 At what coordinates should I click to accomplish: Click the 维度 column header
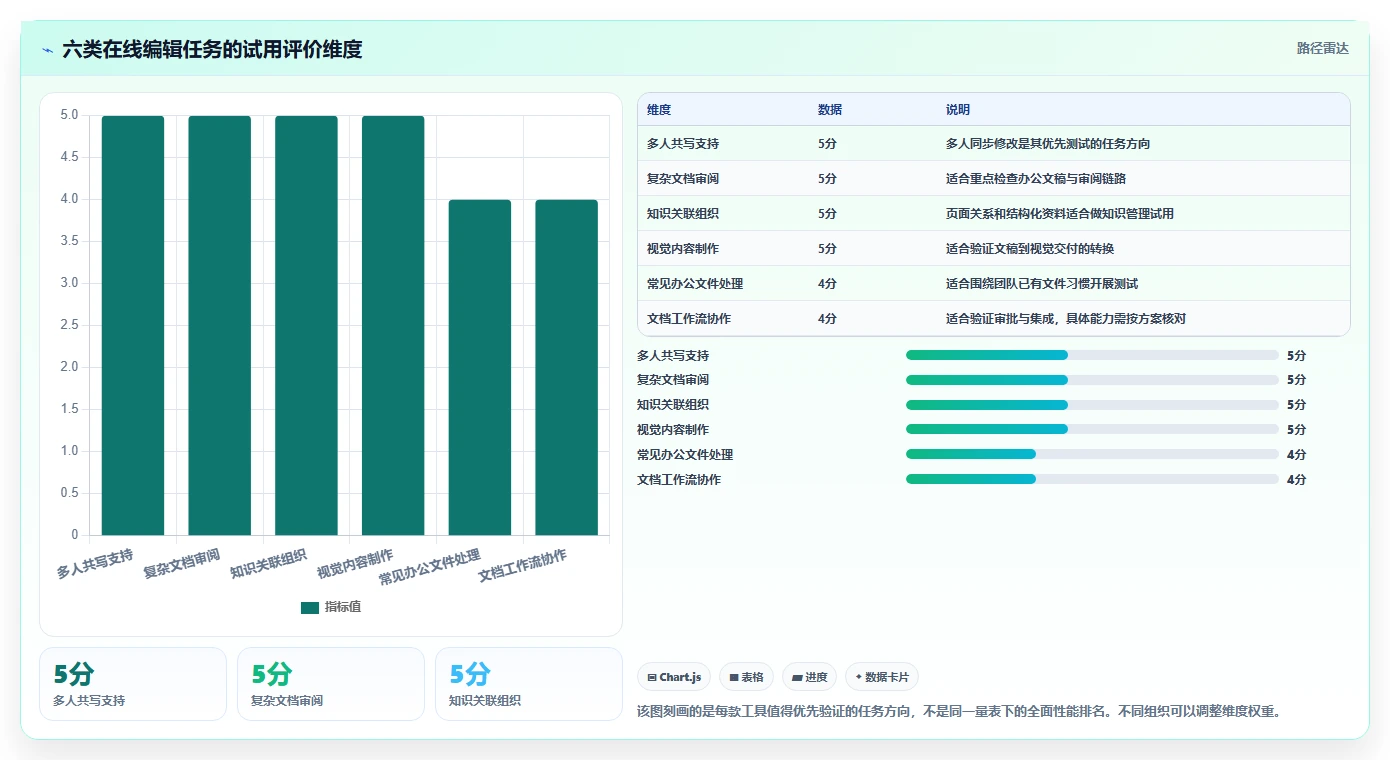pyautogui.click(x=659, y=110)
